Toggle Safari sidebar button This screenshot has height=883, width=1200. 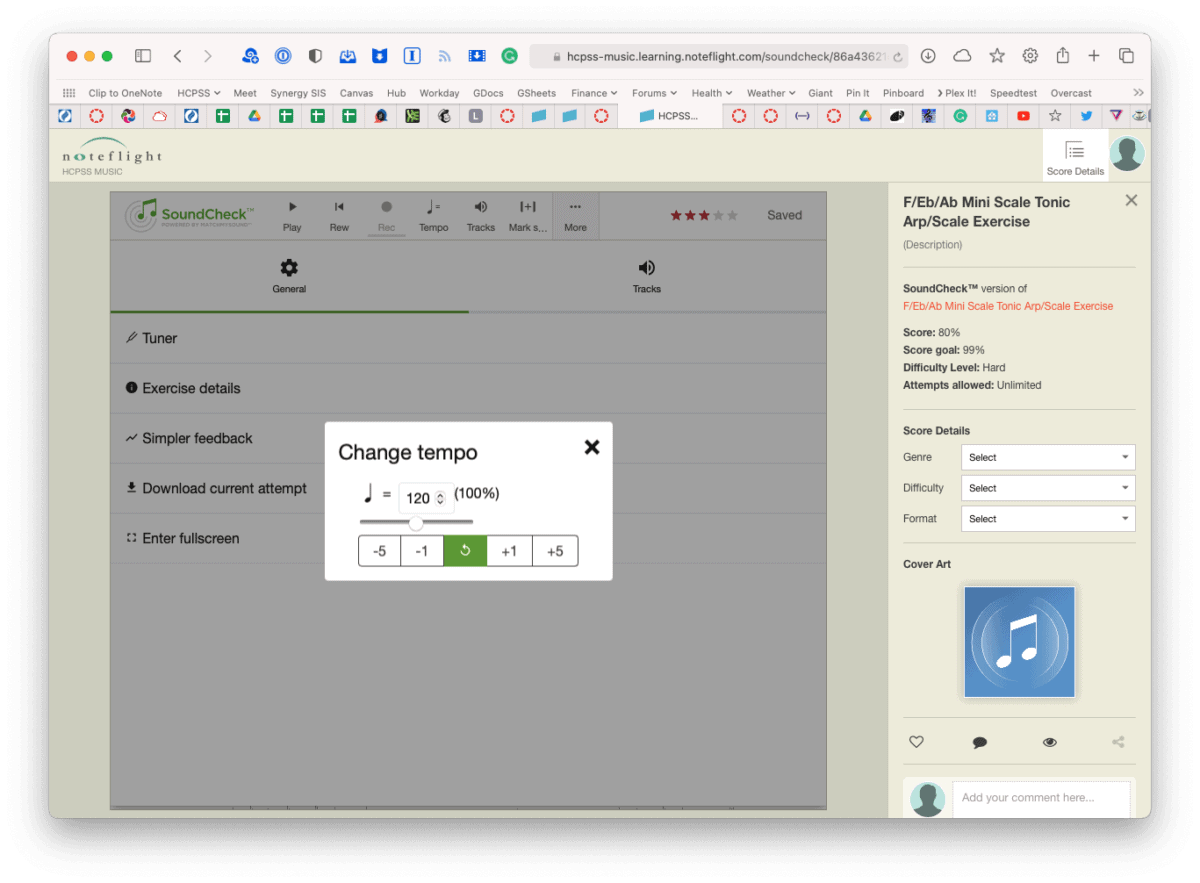tap(143, 56)
